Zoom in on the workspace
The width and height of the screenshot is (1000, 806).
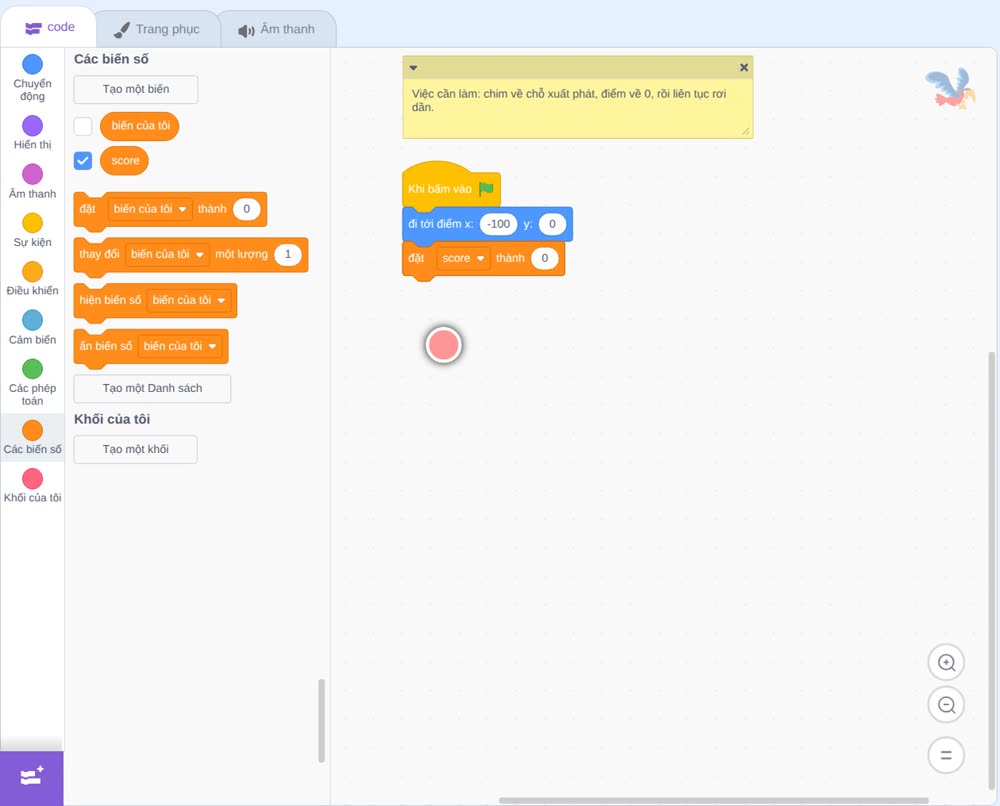(x=946, y=663)
